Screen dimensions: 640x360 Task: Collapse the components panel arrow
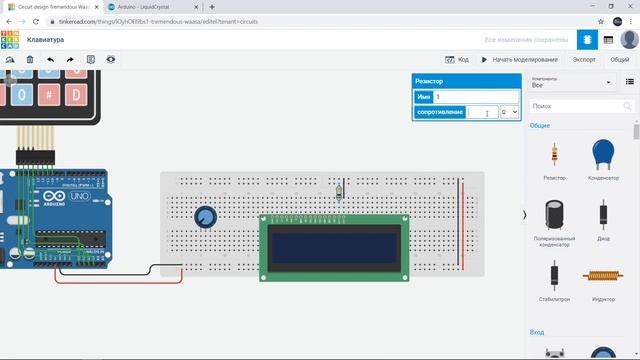524,215
